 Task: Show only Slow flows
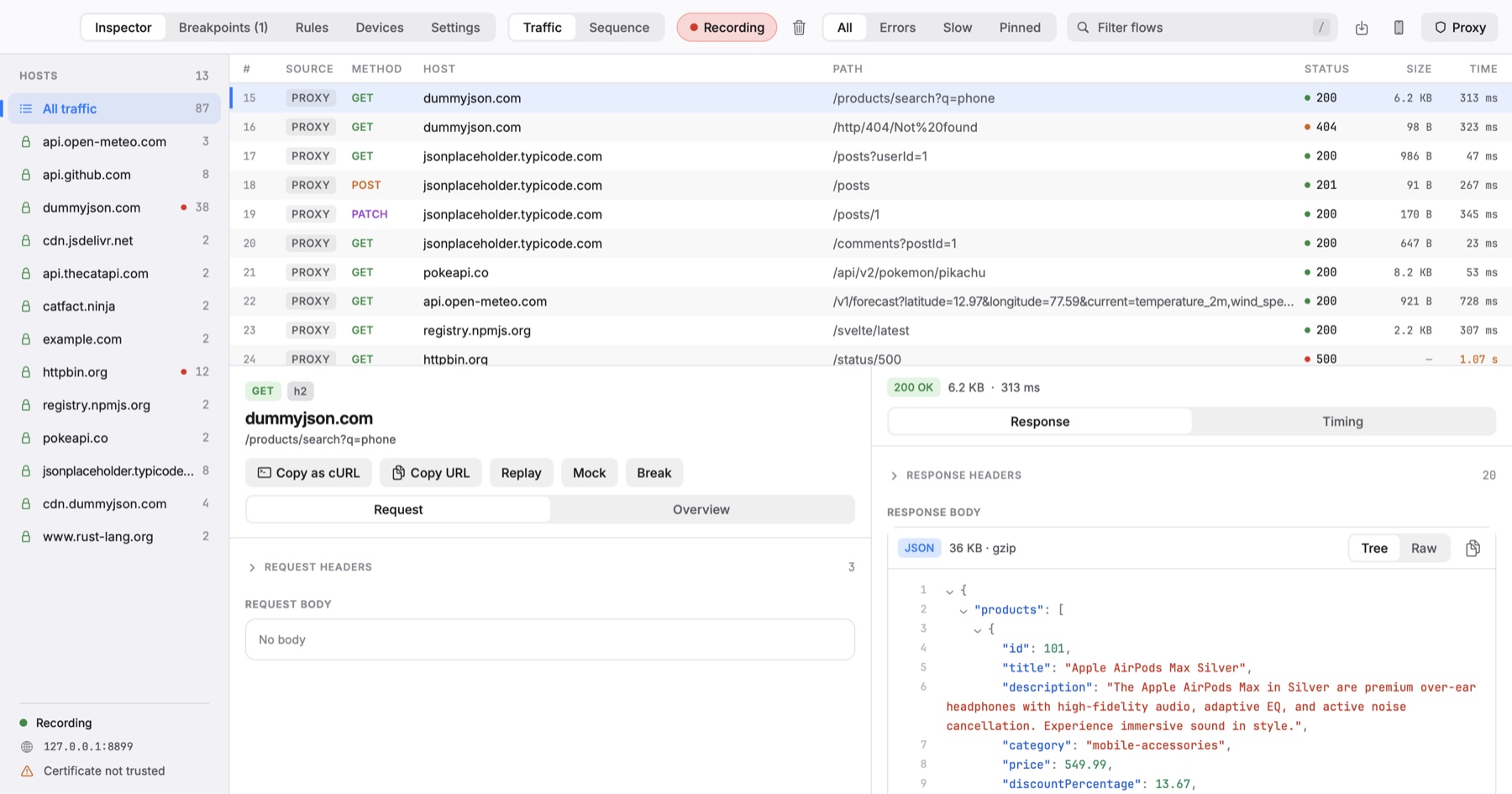pyautogui.click(x=958, y=28)
